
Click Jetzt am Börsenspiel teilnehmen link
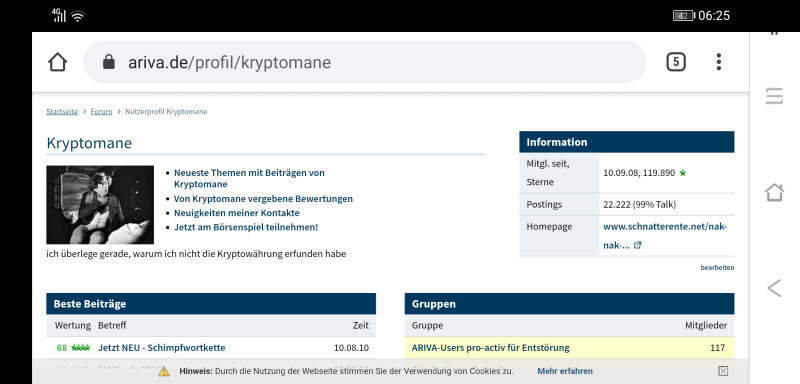tap(246, 227)
